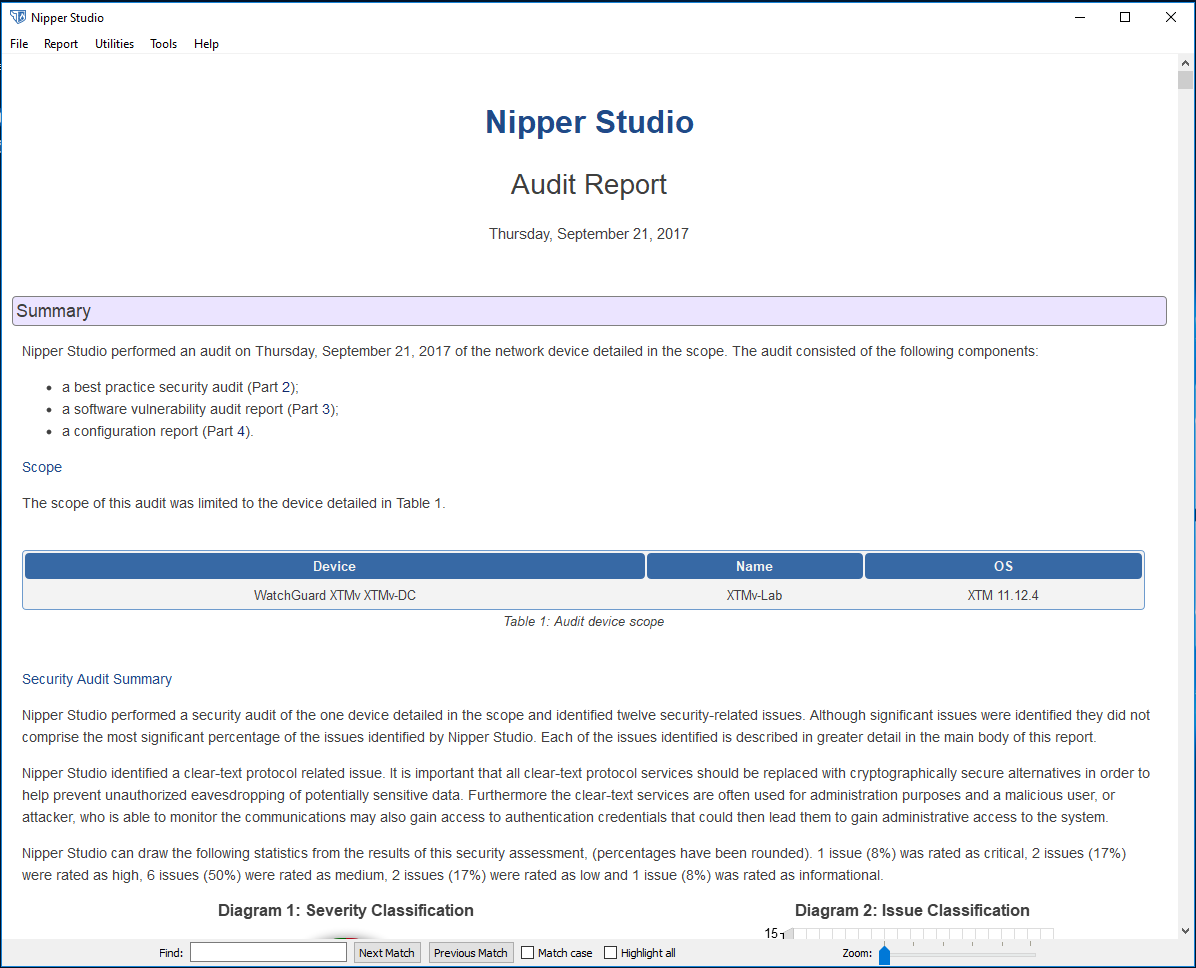
Task: Click the Zoom slider handle
Action: click(x=884, y=956)
